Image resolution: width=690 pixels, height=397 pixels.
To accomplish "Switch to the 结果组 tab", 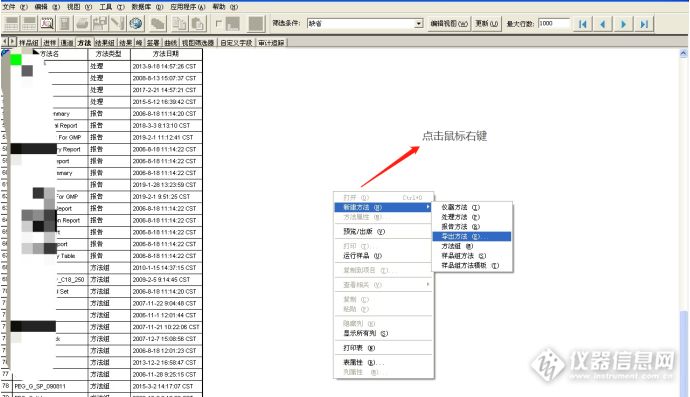I will 105,43.
